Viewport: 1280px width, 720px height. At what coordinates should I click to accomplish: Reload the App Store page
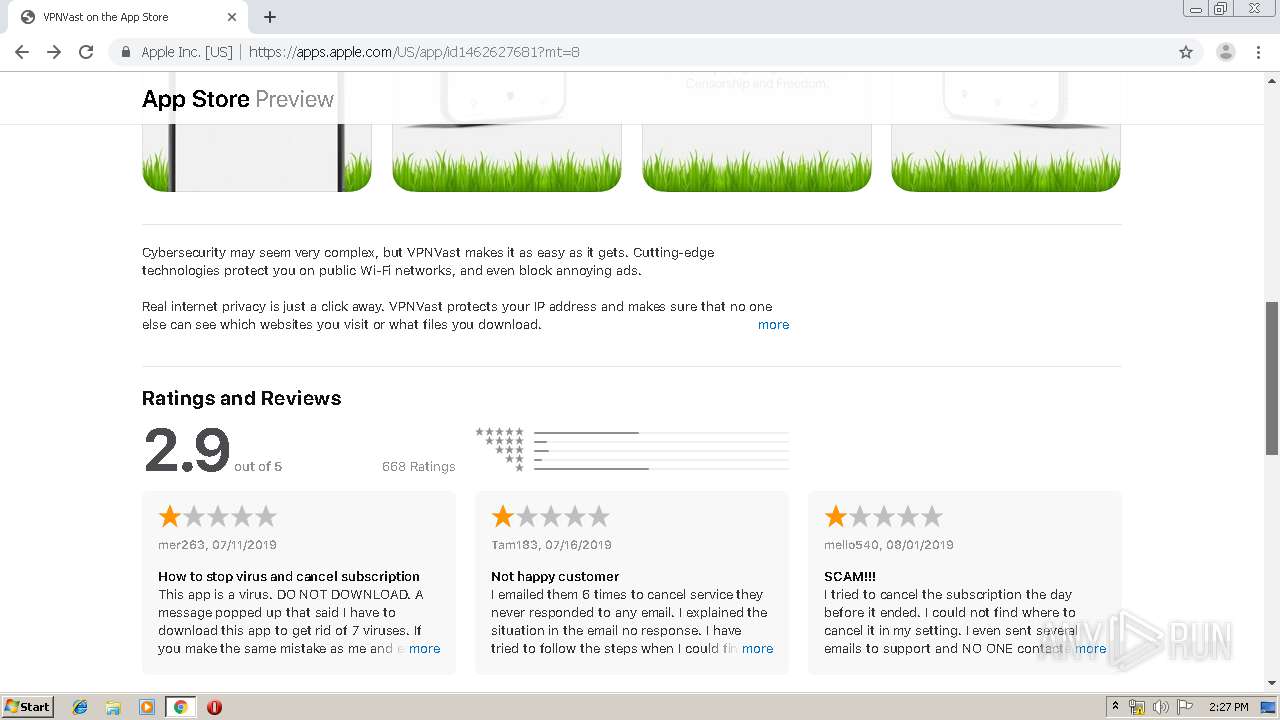click(x=86, y=52)
